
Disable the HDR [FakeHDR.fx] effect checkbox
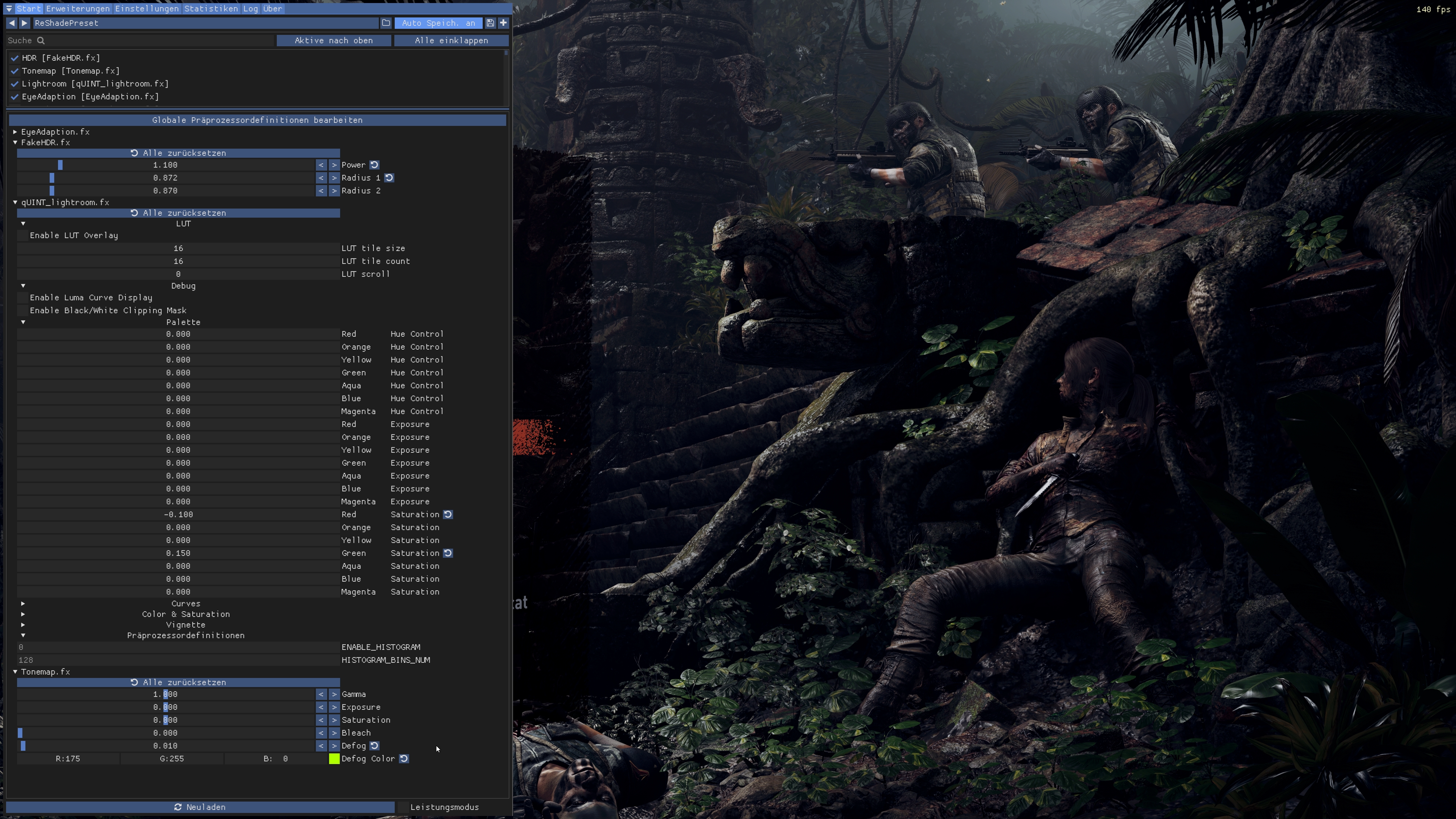pos(15,58)
